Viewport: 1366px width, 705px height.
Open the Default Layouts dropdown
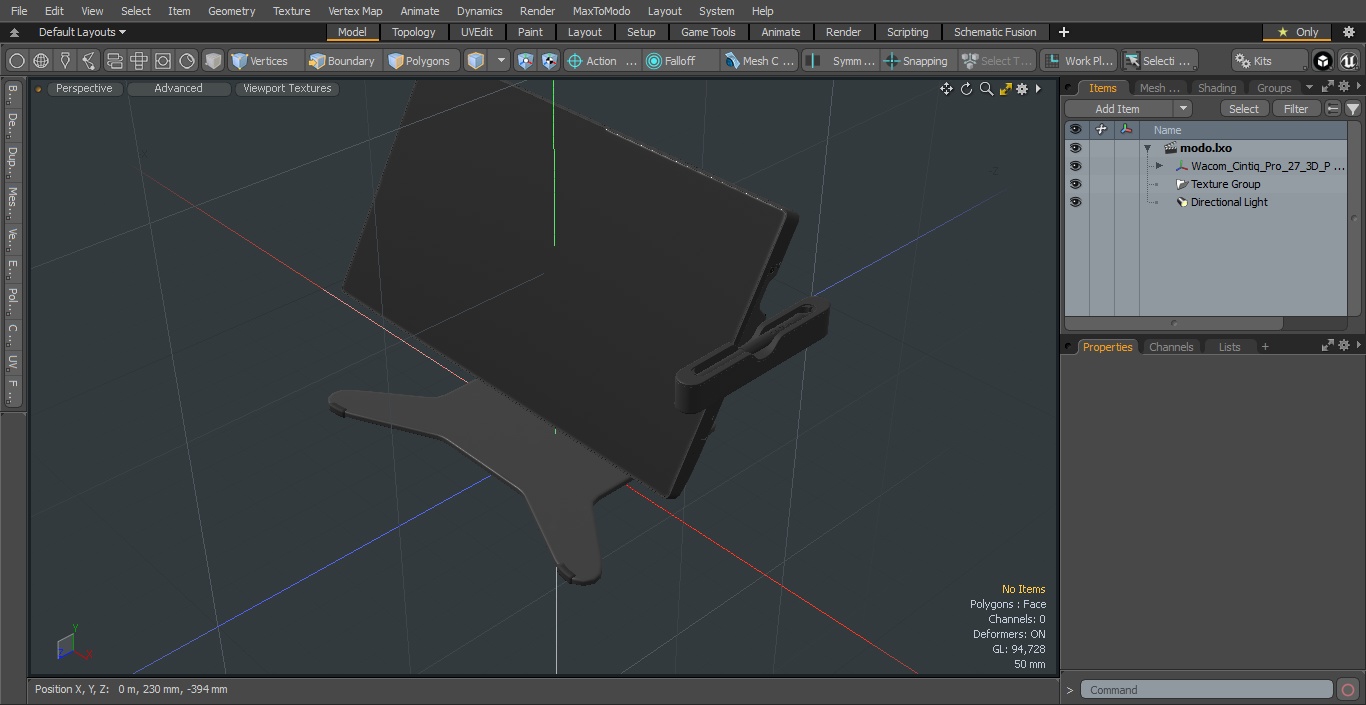click(x=82, y=32)
